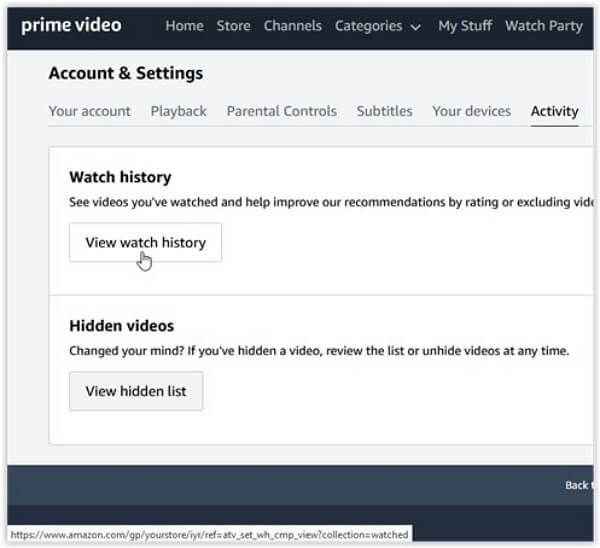Image resolution: width=600 pixels, height=548 pixels.
Task: Click the Back to top link in footer
Action: (579, 485)
